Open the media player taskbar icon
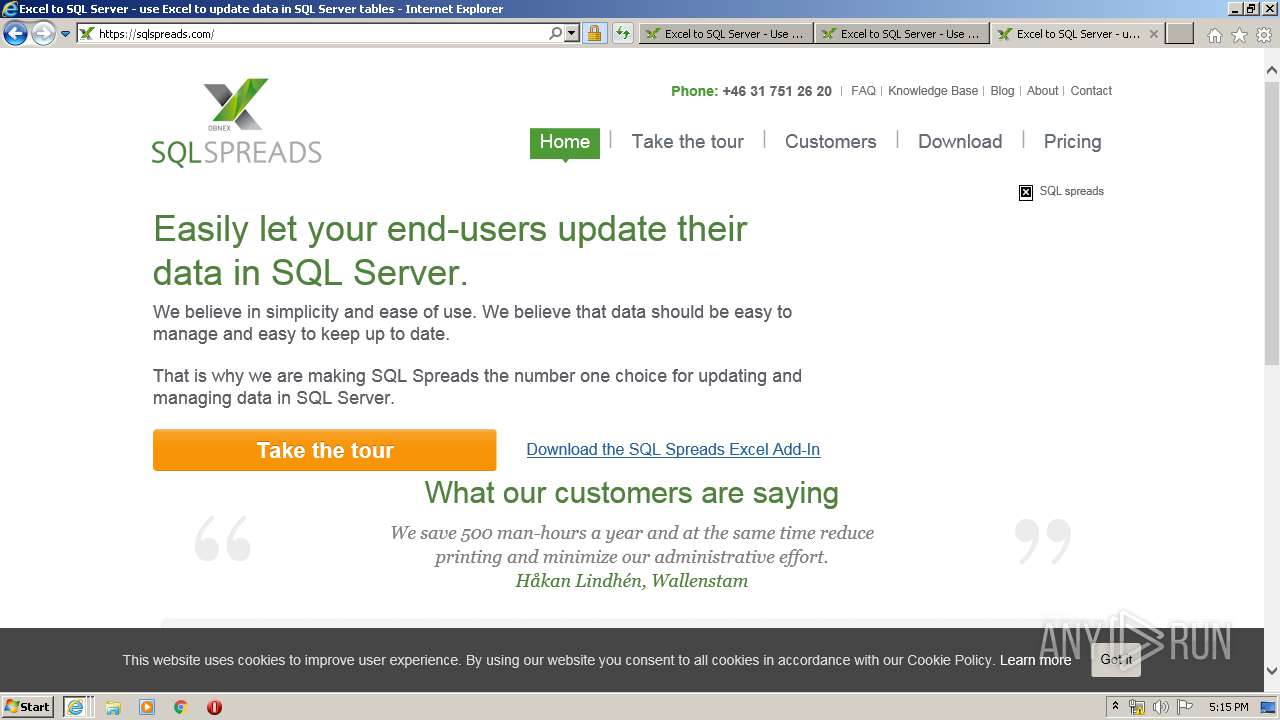Screen dimensions: 1280x720 click(147, 707)
